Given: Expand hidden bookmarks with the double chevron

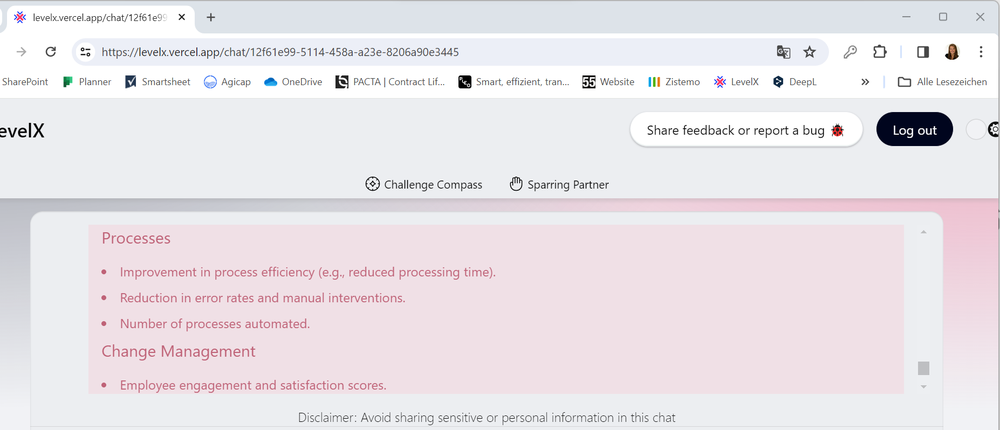Looking at the screenshot, I should pos(865,82).
